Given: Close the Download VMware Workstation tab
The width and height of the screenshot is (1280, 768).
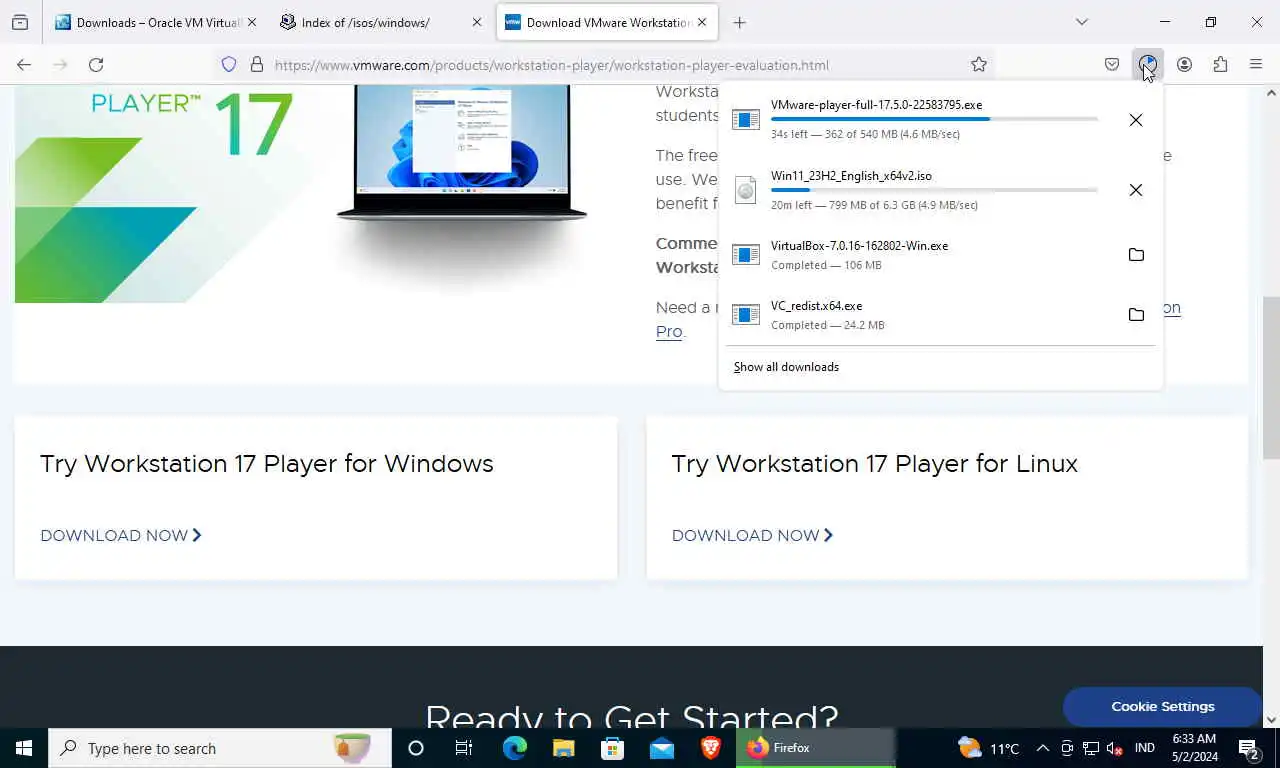Looking at the screenshot, I should (702, 22).
